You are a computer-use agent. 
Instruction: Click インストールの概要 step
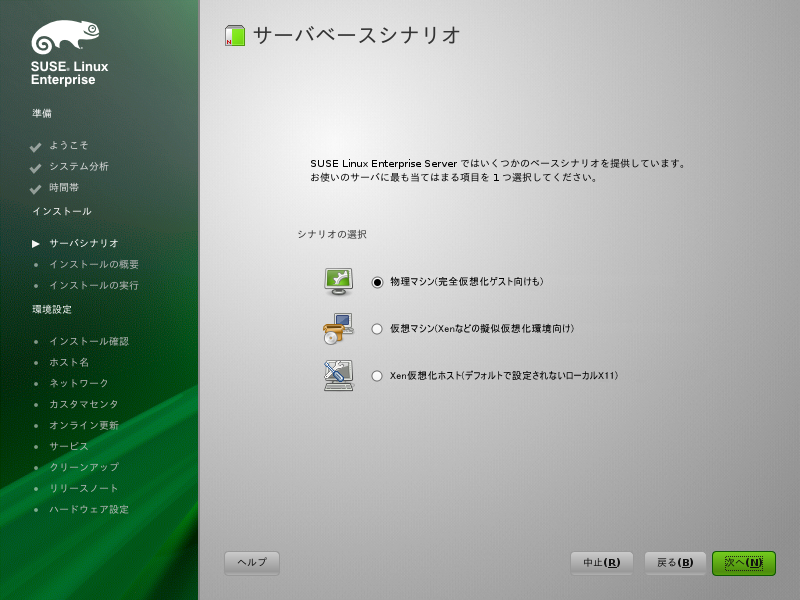94,264
